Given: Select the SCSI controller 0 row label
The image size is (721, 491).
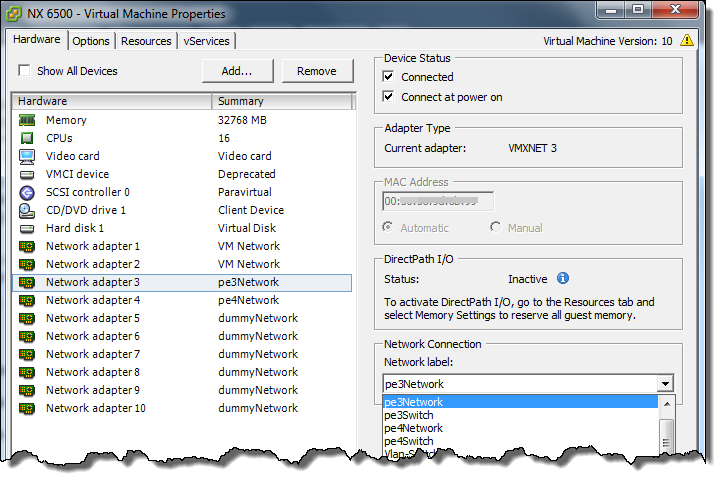Looking at the screenshot, I should pyautogui.click(x=88, y=192).
